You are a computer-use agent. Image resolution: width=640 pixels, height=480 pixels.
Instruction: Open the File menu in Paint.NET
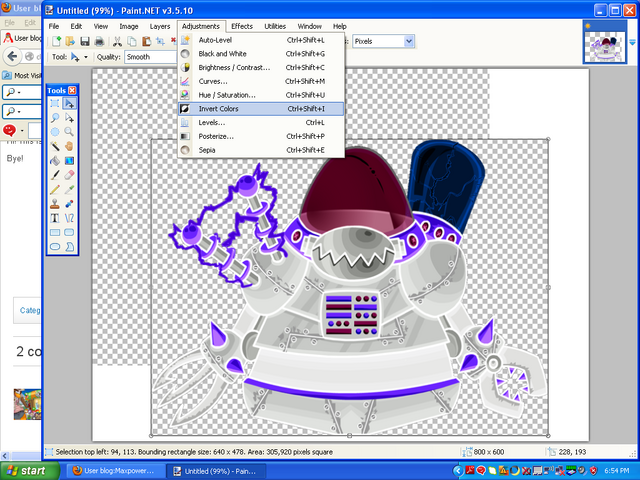[54, 26]
